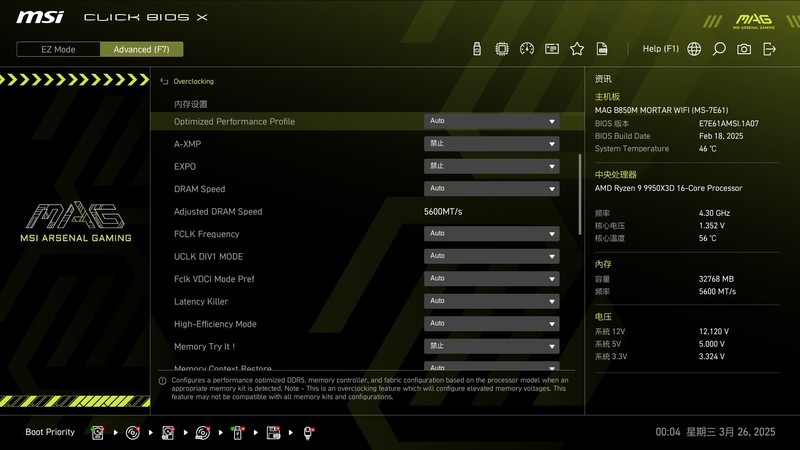Image resolution: width=800 pixels, height=450 pixels.
Task: Go back via Overclocking return arrow
Action: (164, 81)
